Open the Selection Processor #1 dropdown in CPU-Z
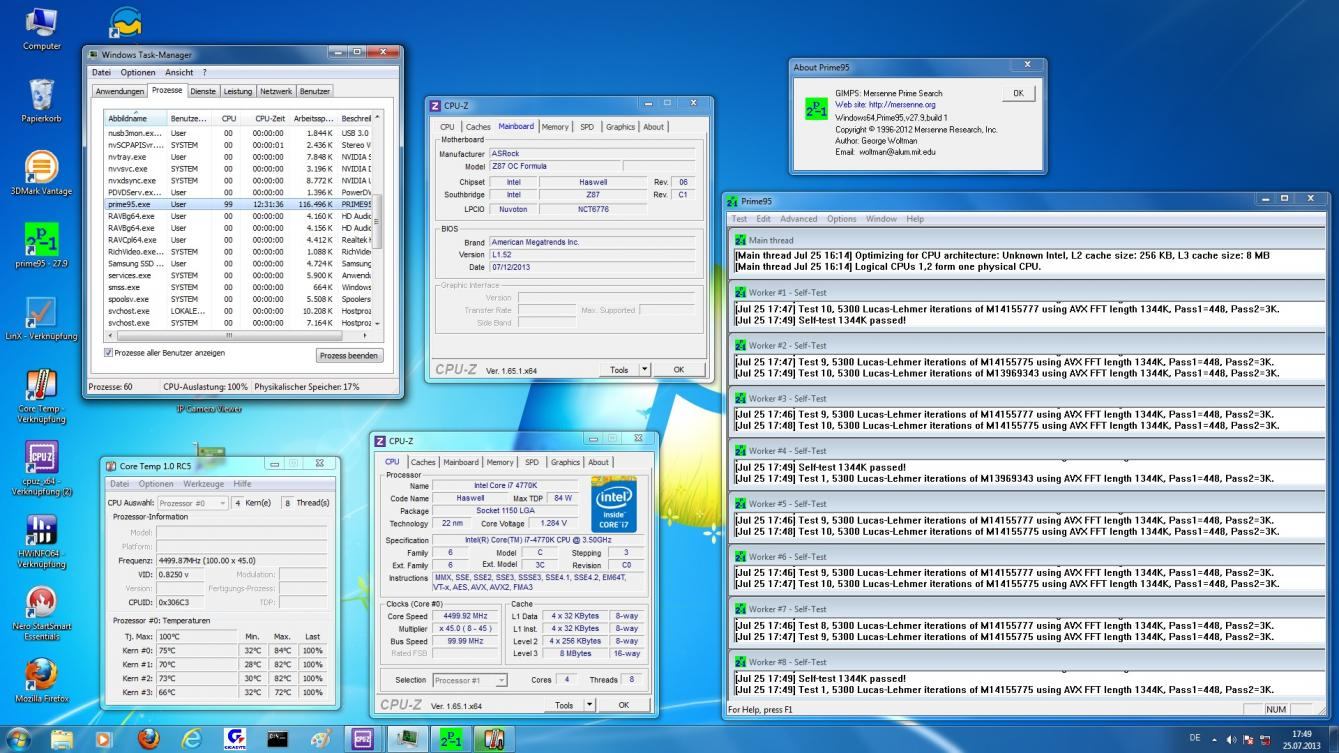The width and height of the screenshot is (1339, 753). pos(470,680)
